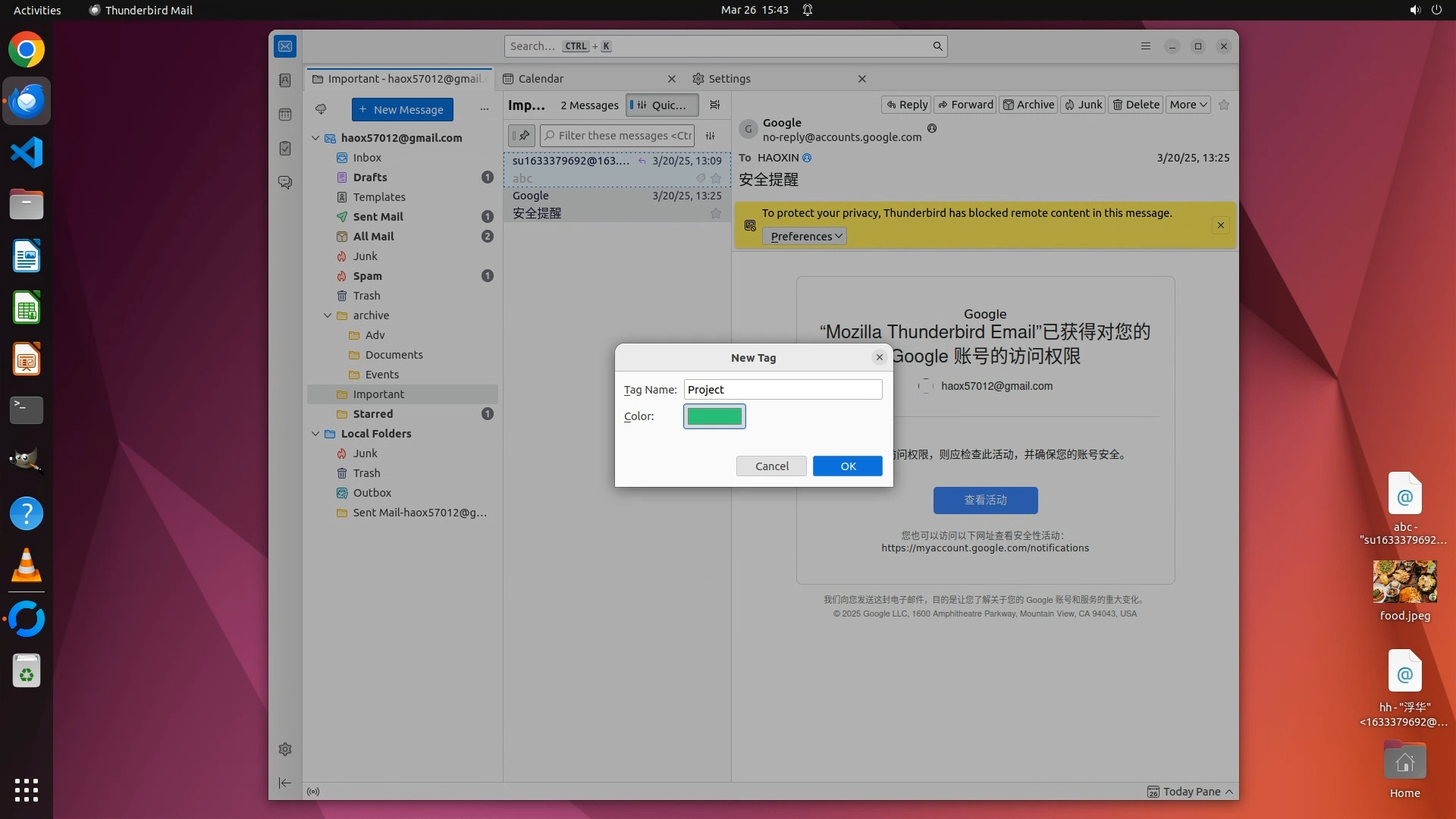
Task: Switch to the Calendar tab
Action: tap(541, 79)
